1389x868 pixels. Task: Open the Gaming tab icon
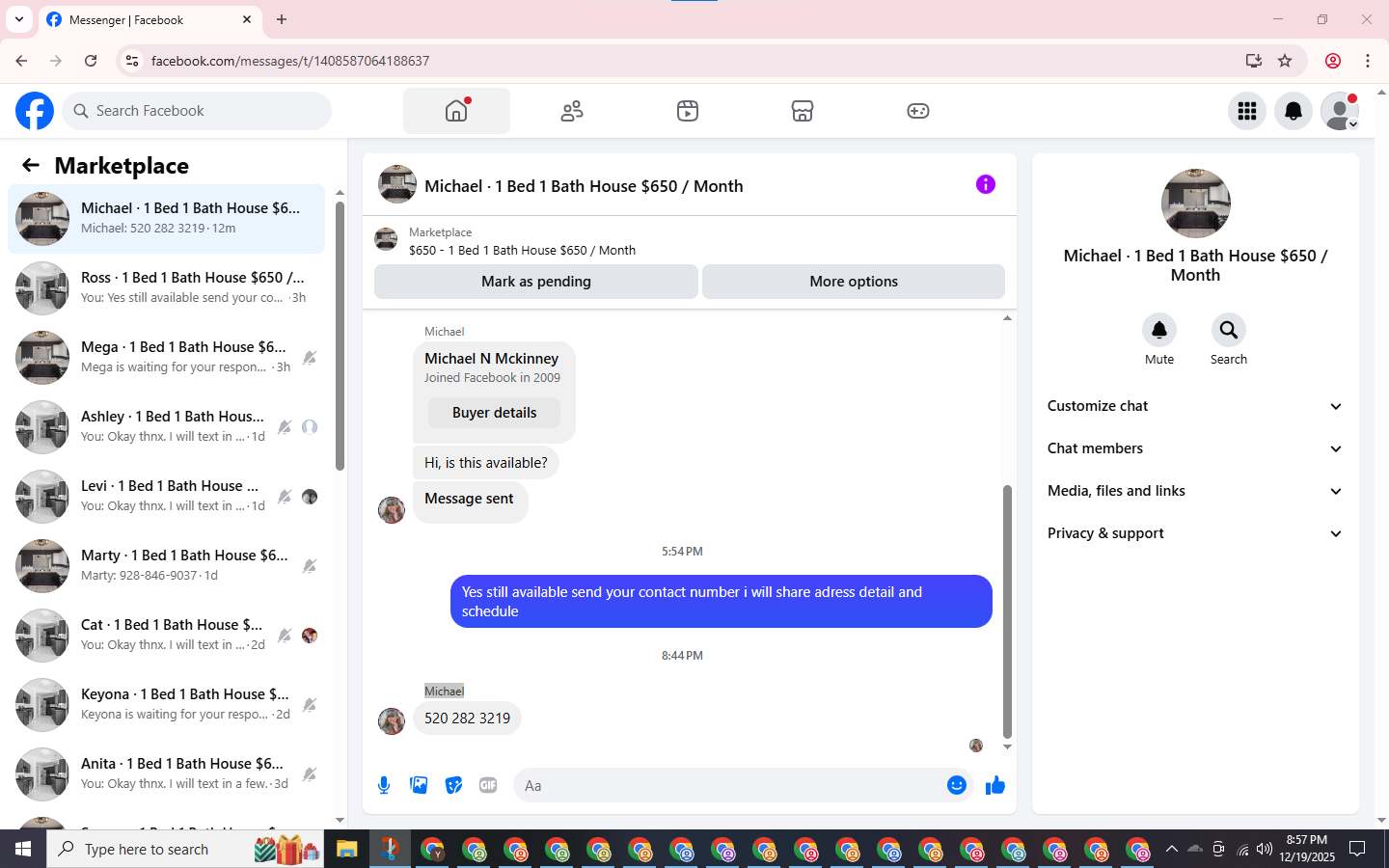[918, 111]
